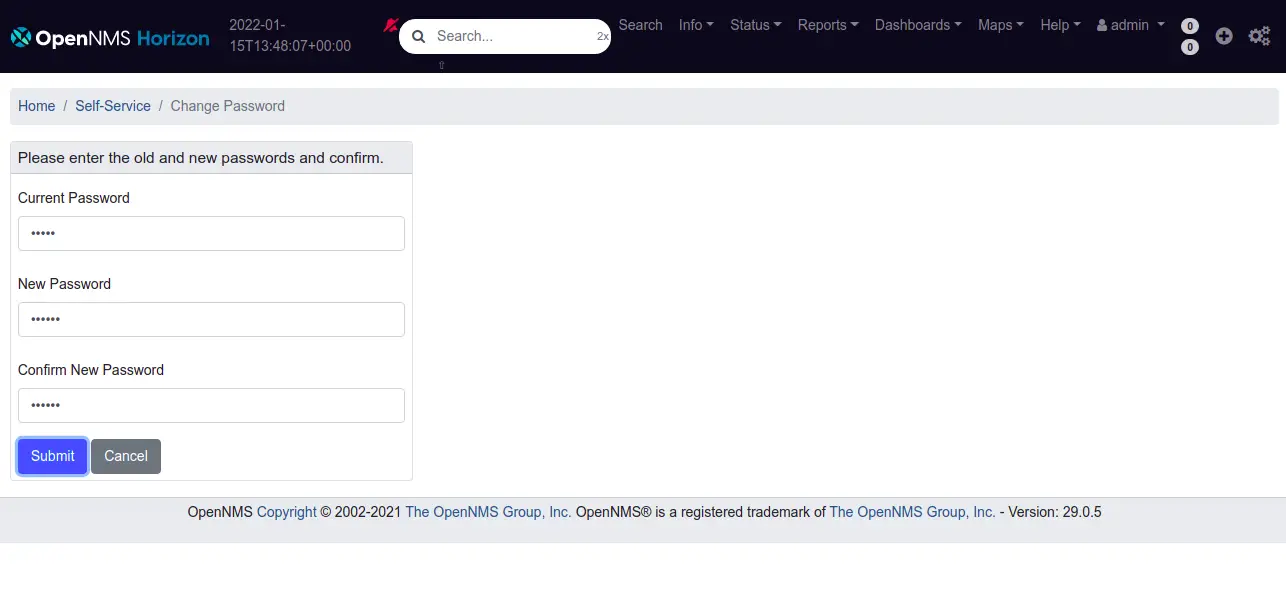Click the red notification bell icon

[x=390, y=25]
